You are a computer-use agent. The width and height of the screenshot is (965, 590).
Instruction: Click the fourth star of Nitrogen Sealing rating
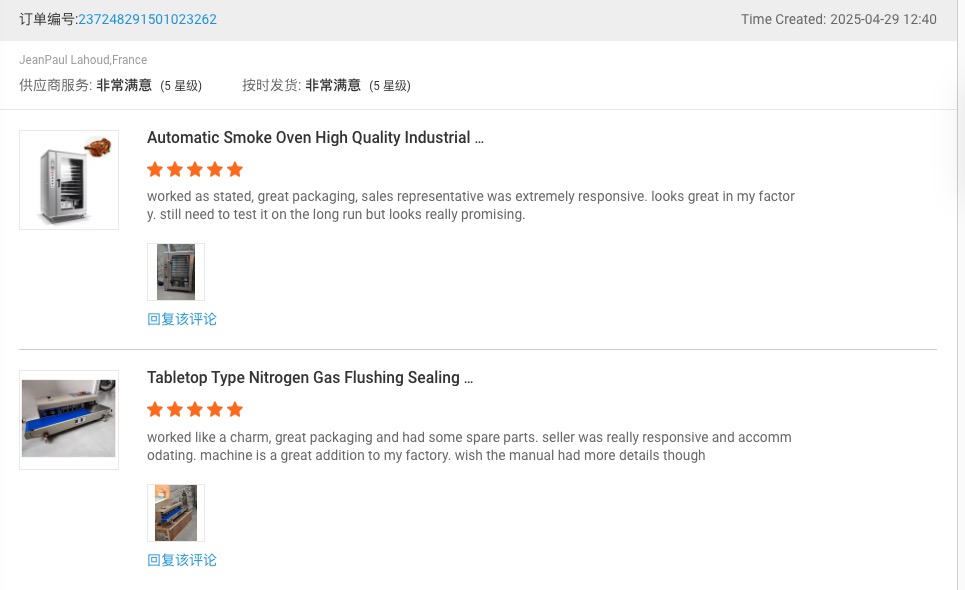215,409
